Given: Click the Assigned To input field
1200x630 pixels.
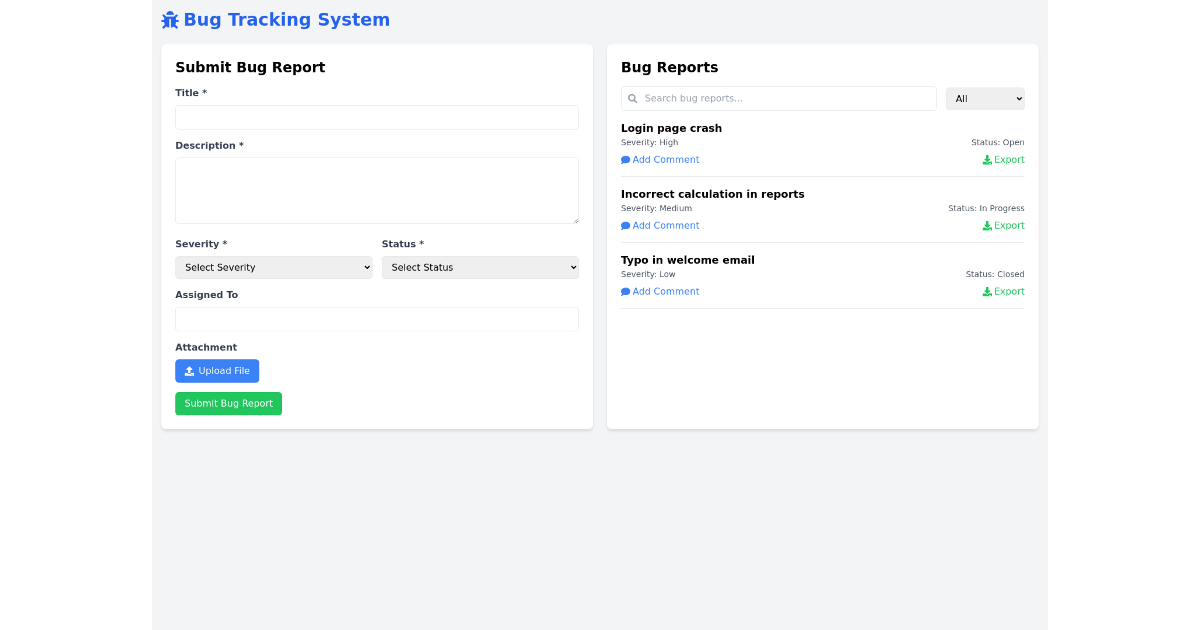Looking at the screenshot, I should [x=377, y=319].
